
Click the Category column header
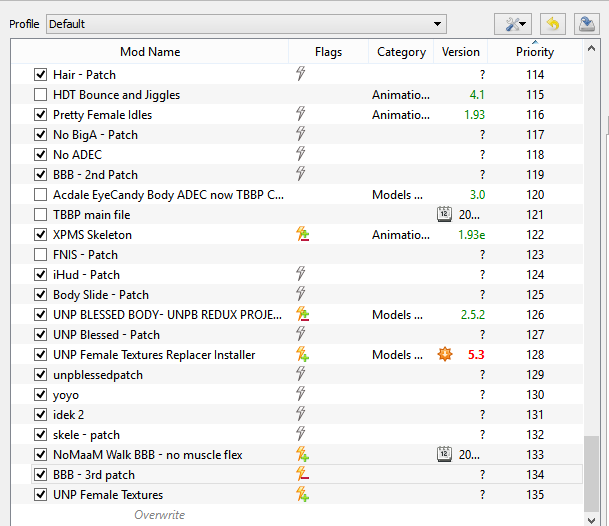click(x=401, y=52)
